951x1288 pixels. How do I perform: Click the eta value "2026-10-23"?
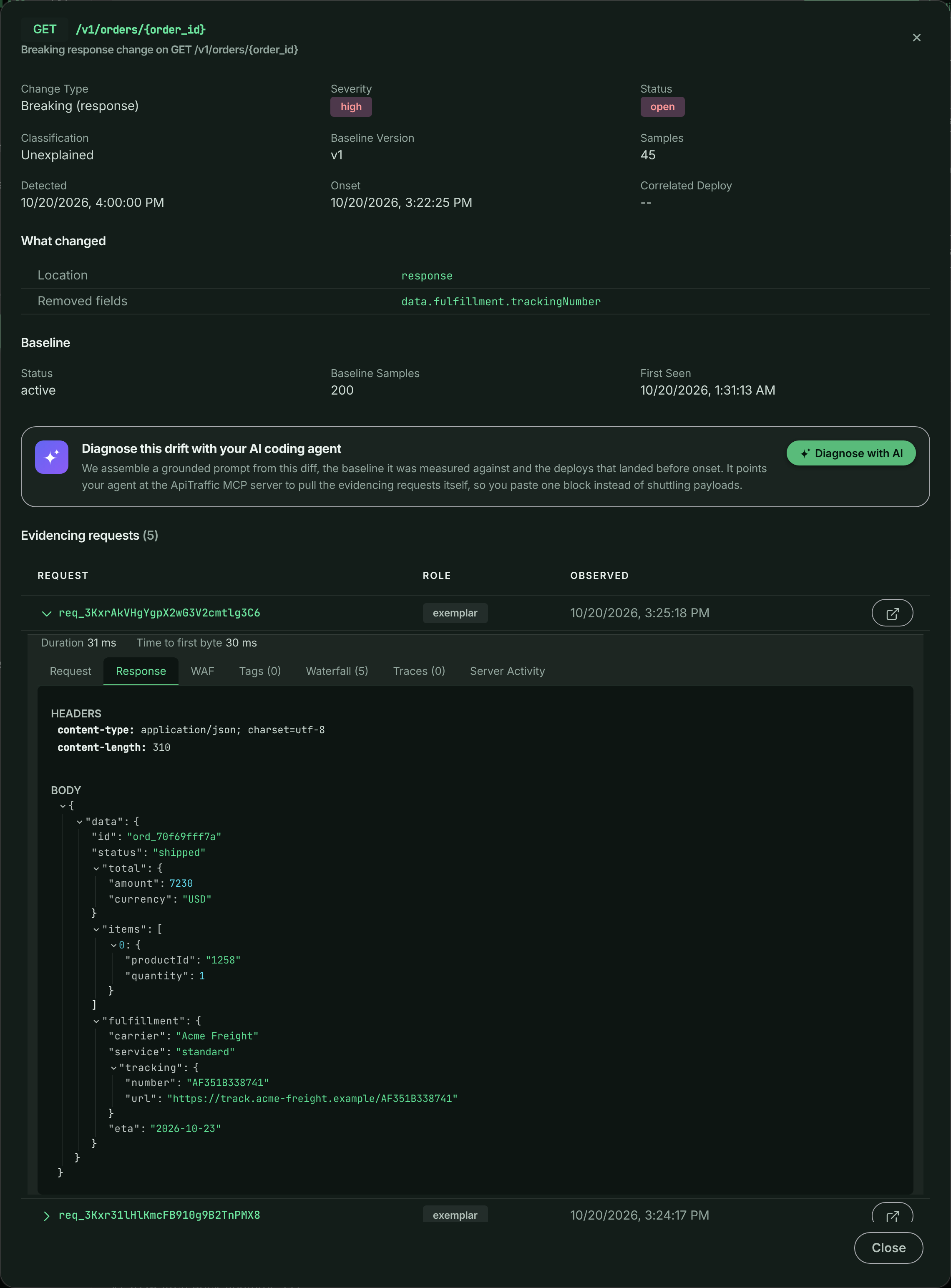click(185, 1129)
